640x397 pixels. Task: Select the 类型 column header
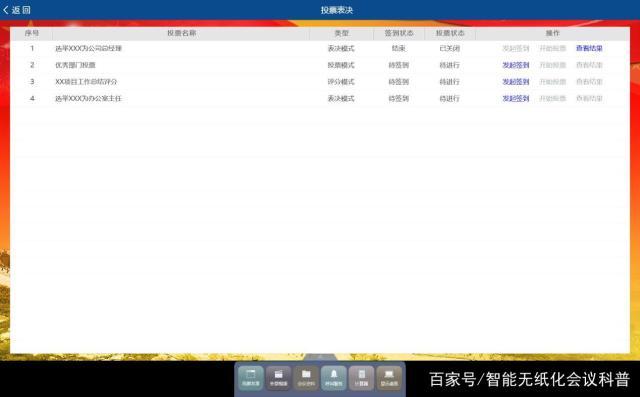[341, 33]
